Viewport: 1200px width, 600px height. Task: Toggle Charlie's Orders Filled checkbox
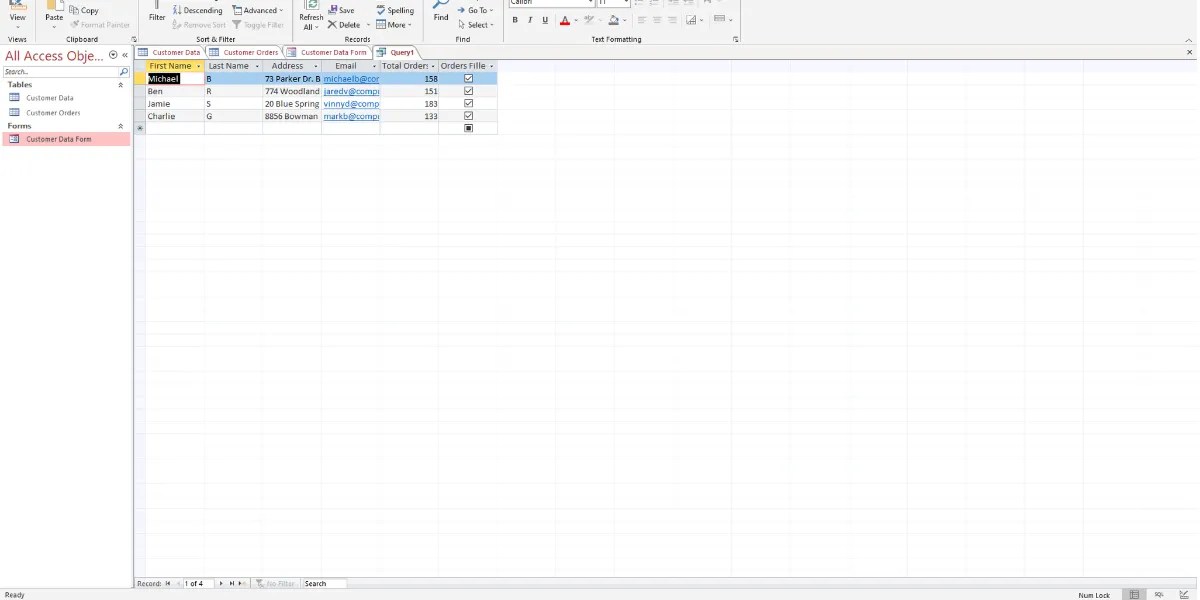point(468,116)
